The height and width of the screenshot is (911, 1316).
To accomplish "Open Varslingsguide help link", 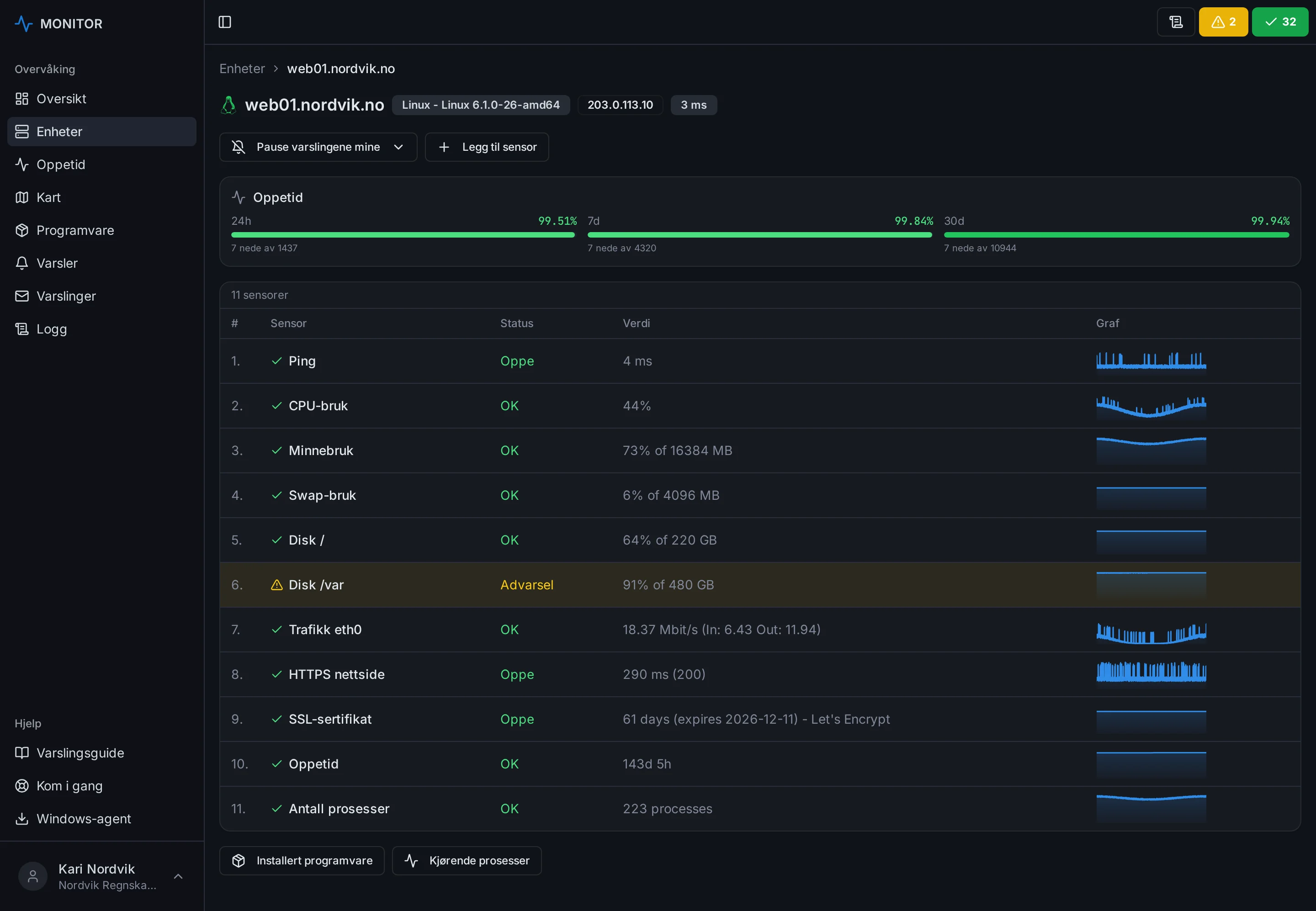I will [x=101, y=753].
